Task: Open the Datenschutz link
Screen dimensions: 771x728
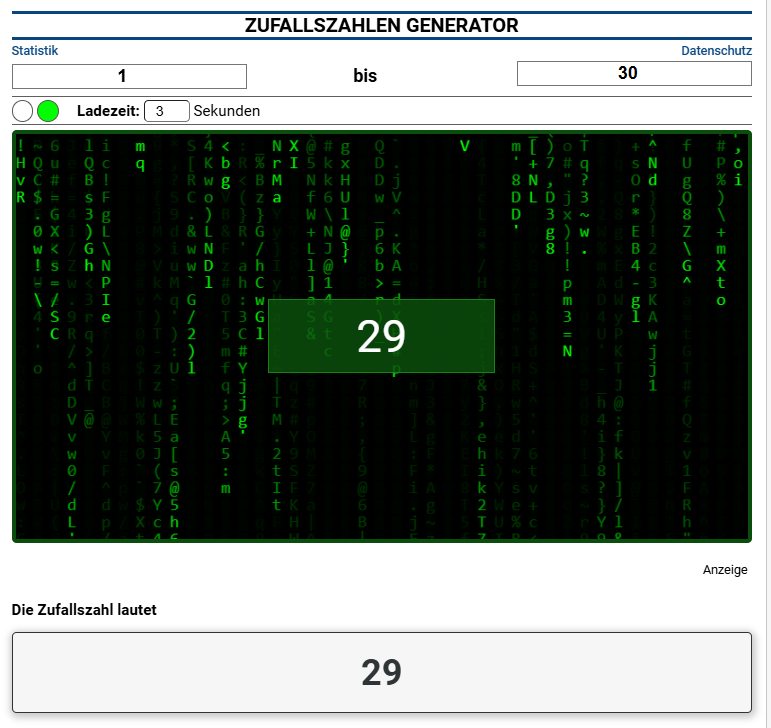Action: pos(716,50)
